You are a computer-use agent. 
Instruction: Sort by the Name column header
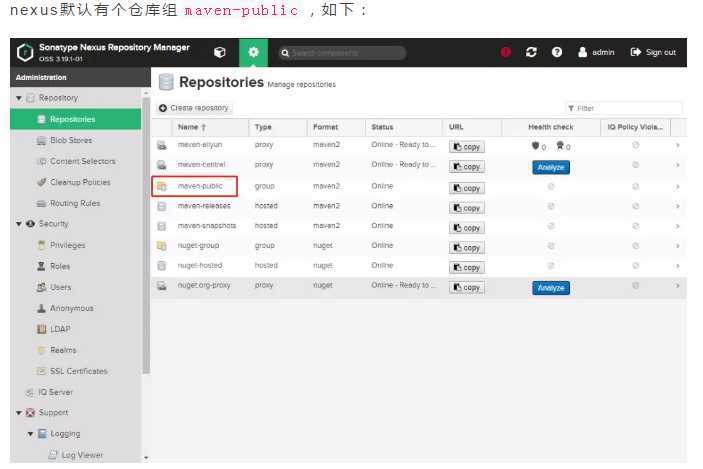210,127
